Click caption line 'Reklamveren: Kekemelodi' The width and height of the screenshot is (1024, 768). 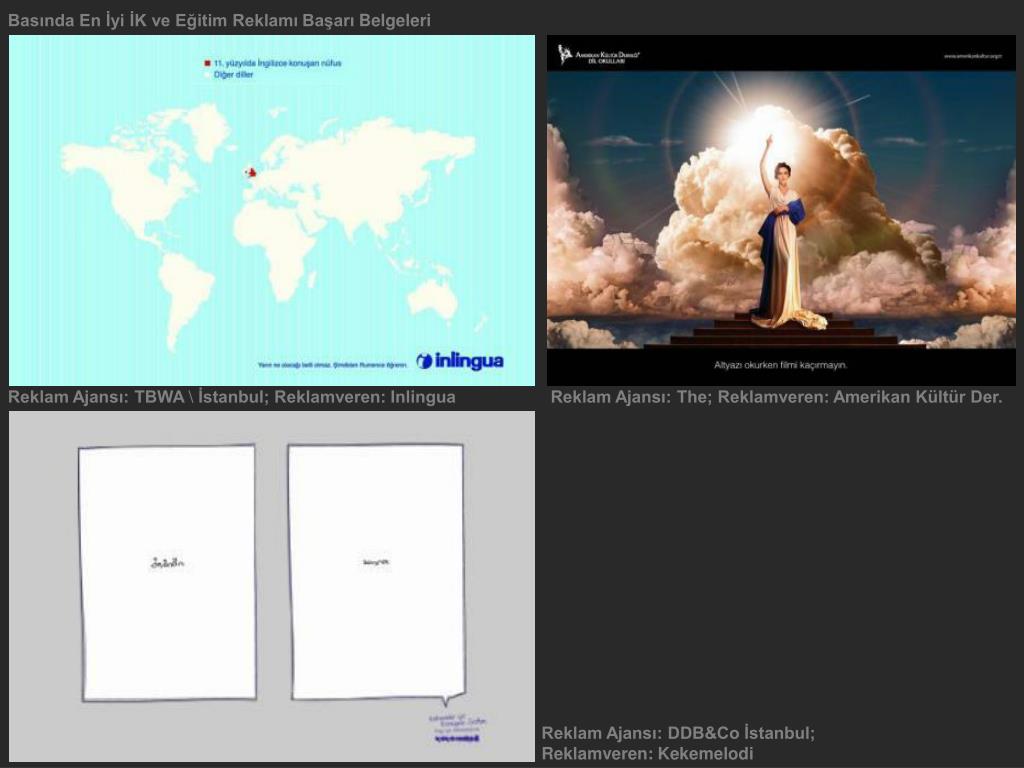[x=647, y=754]
